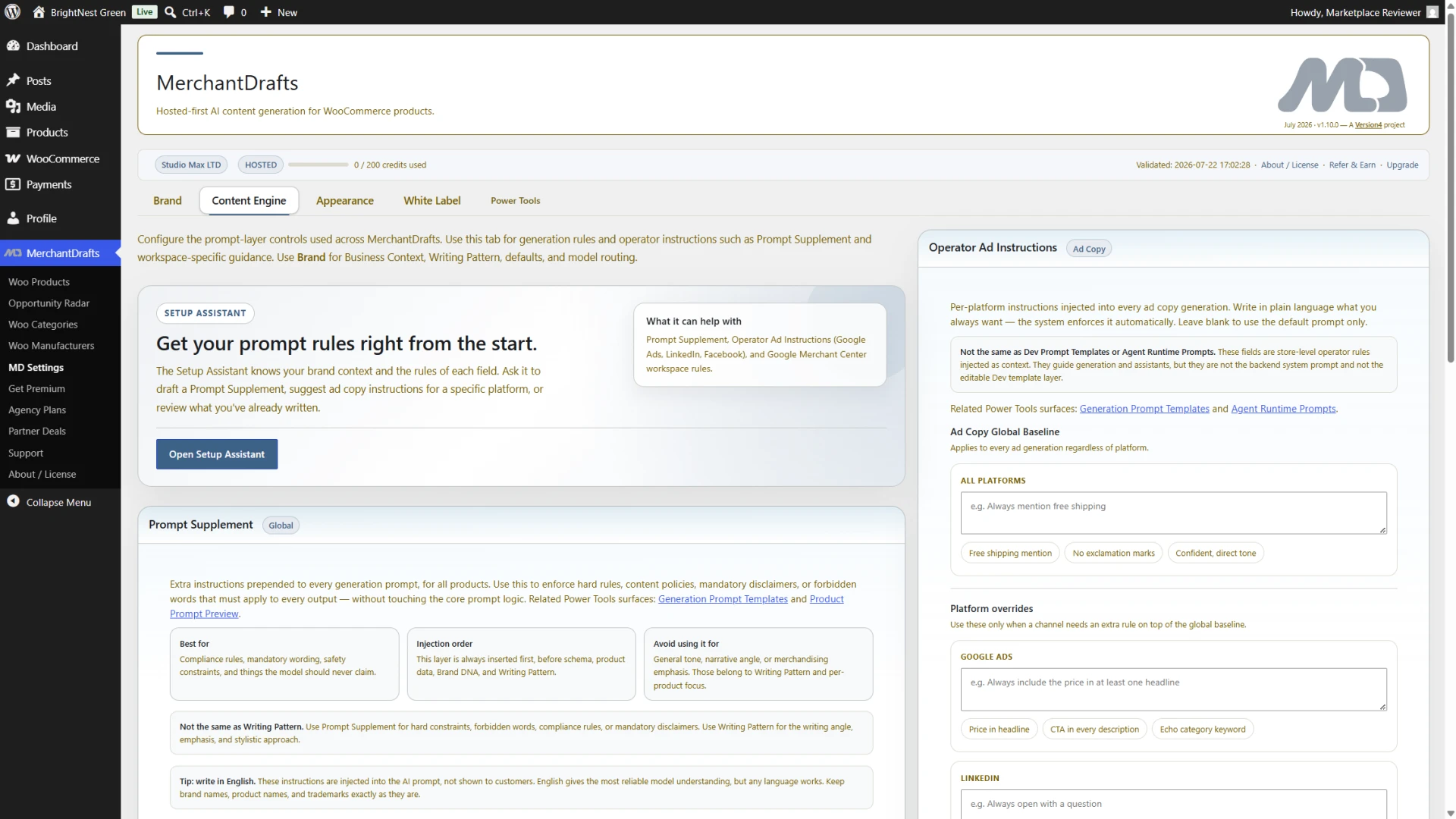Open Get Premium page
This screenshot has width=1456, height=819.
36,388
